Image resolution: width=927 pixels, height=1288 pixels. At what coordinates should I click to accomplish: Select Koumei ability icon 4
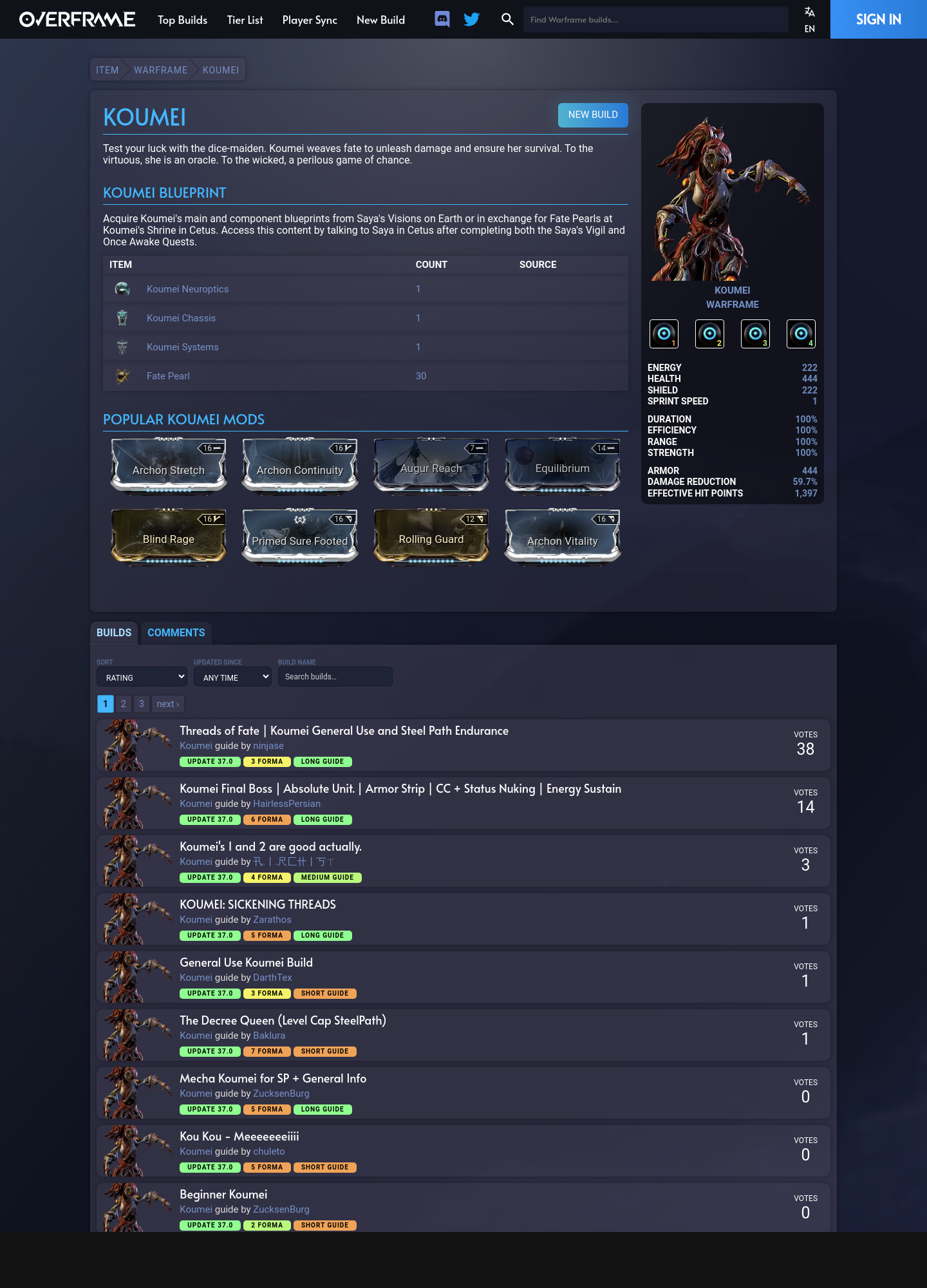pos(801,334)
